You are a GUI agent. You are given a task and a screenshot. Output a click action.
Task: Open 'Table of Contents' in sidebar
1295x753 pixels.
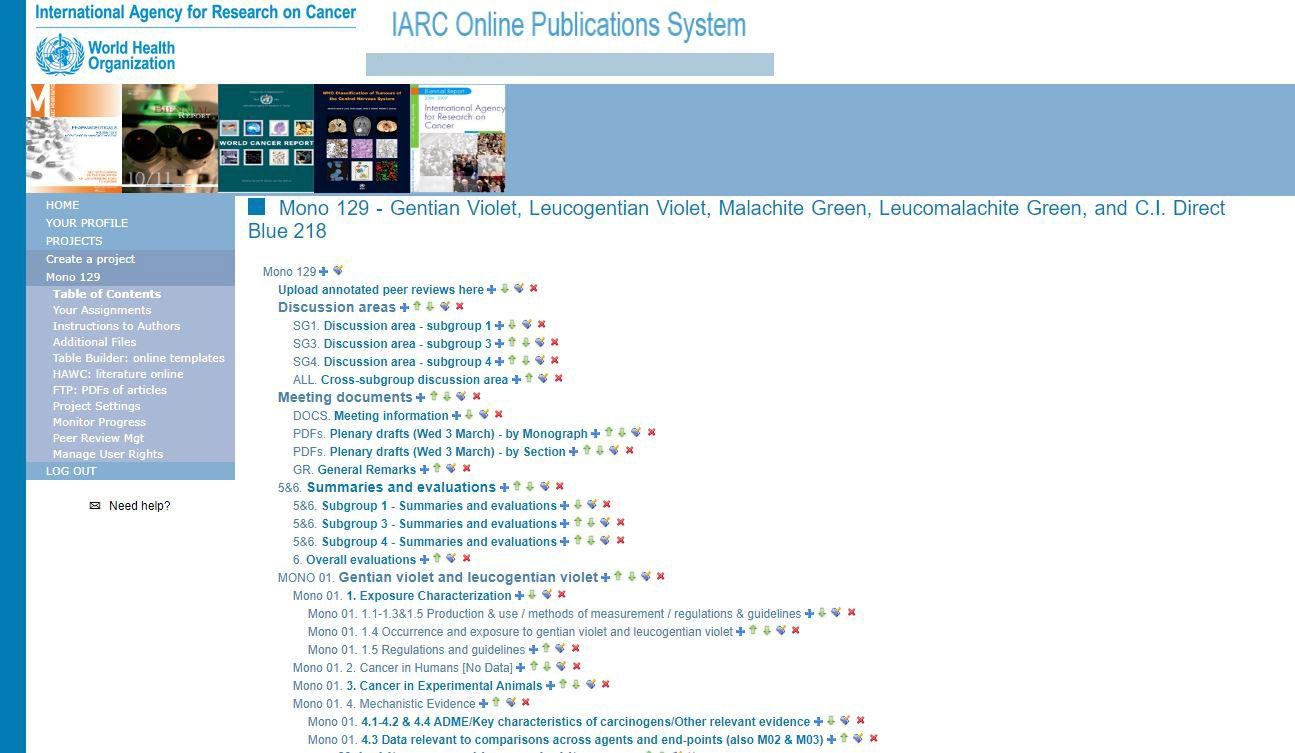pyautogui.click(x=106, y=294)
